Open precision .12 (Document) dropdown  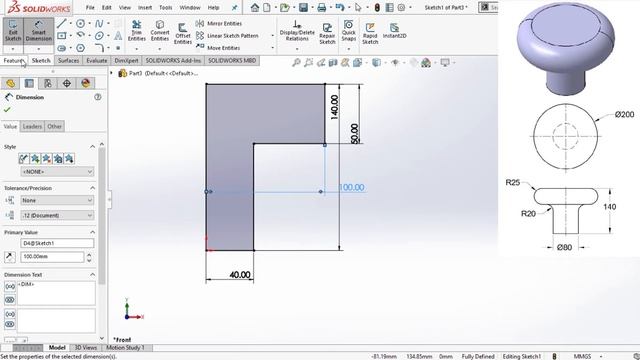57,216
